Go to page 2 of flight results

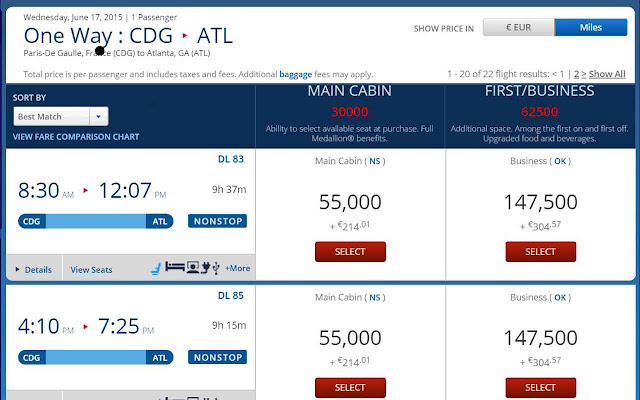(x=576, y=74)
